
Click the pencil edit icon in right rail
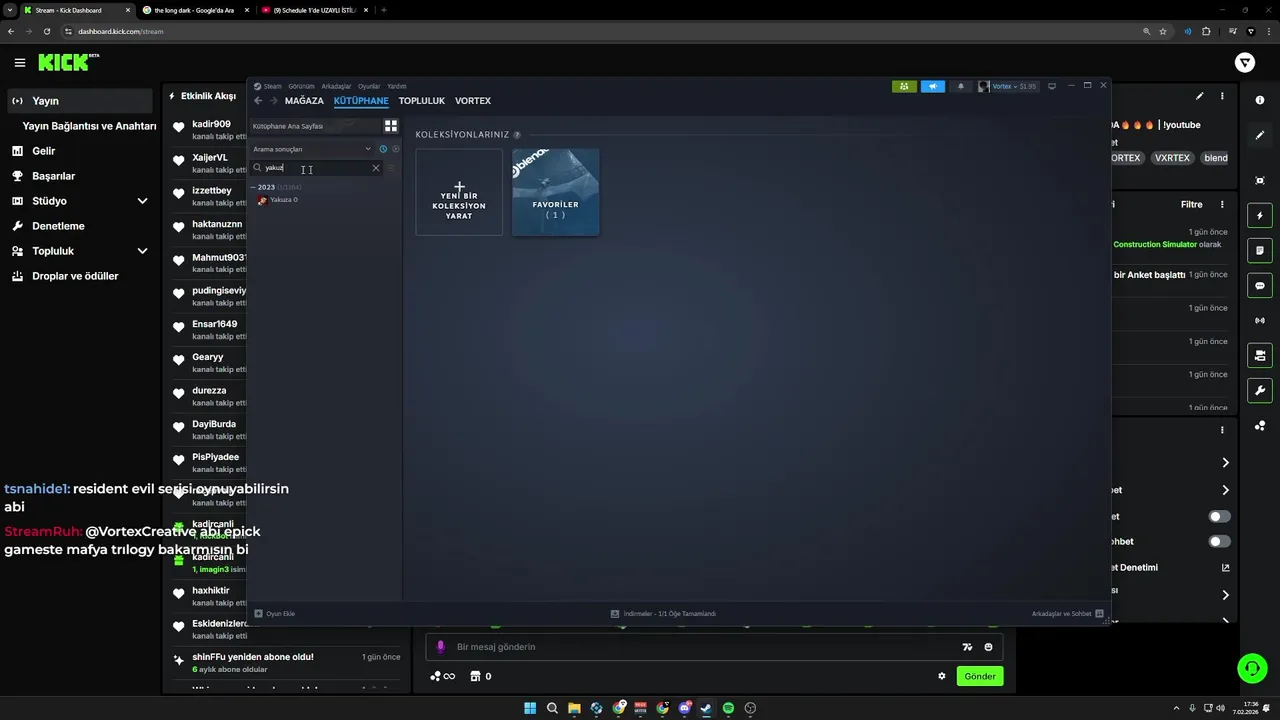[1260, 135]
